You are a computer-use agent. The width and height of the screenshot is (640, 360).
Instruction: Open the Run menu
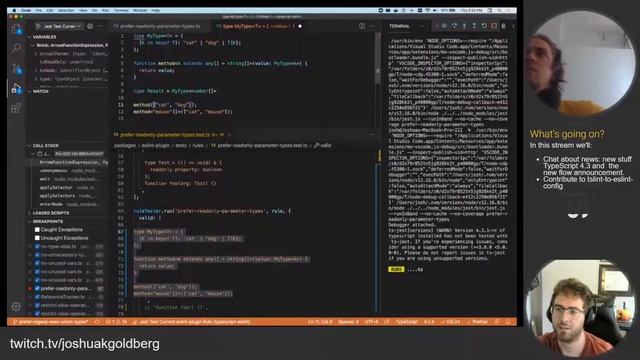point(105,10)
